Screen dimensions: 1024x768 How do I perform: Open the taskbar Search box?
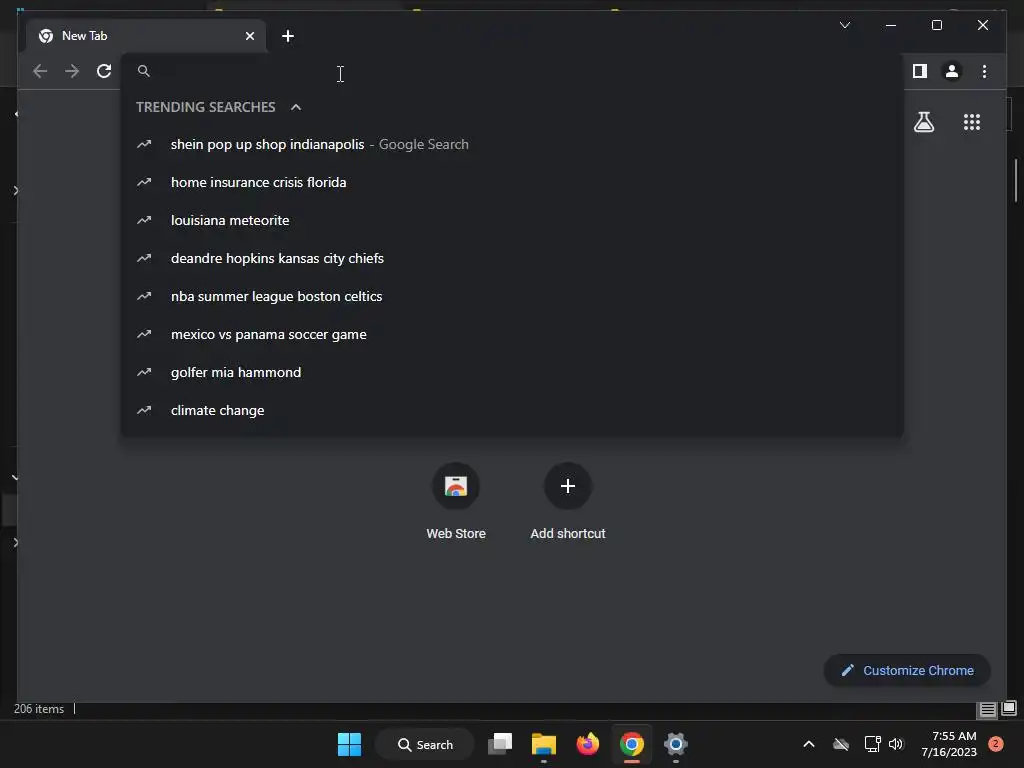tap(425, 744)
